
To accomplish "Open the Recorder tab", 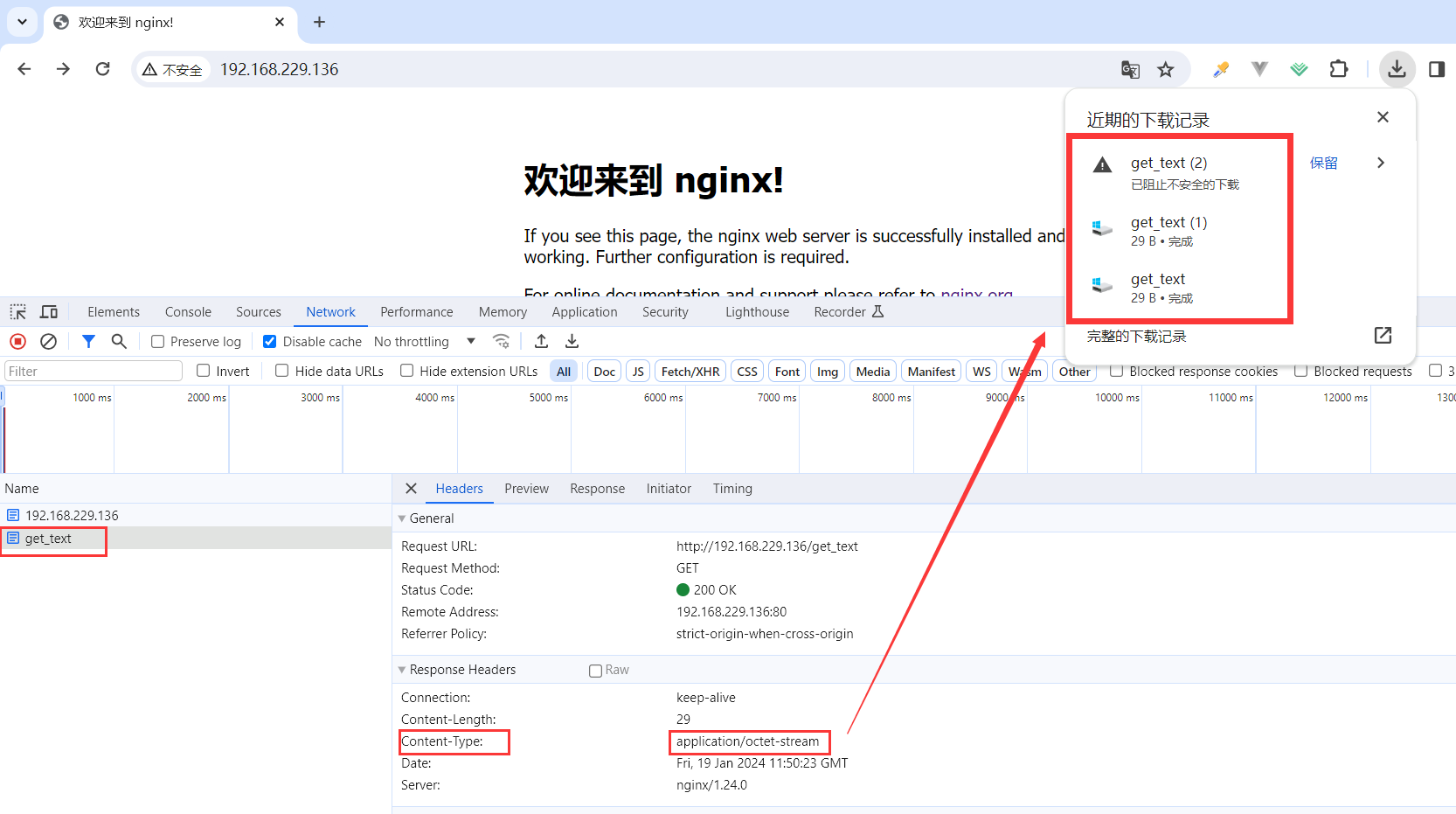I will (x=848, y=312).
